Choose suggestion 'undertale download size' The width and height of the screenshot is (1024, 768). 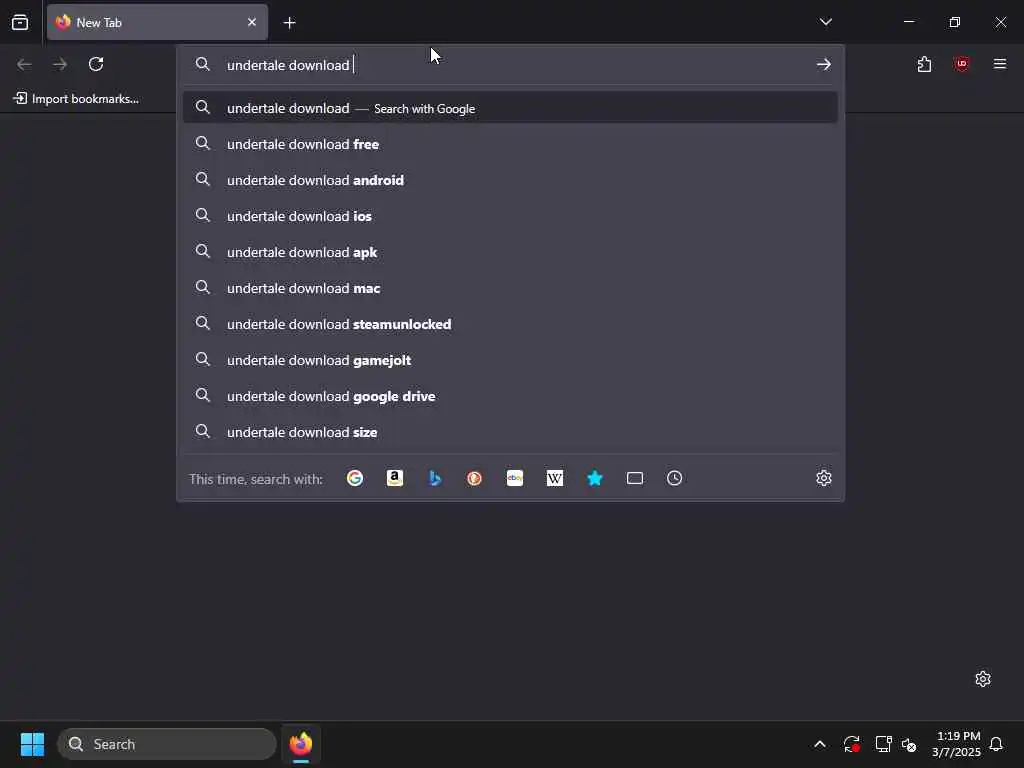510,432
